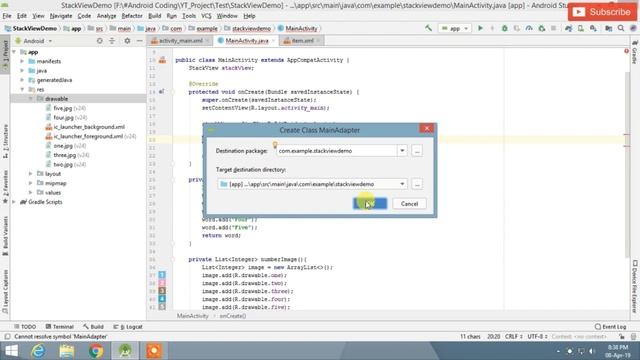Open File Explorer from the taskbar
640x360 pixels.
[67, 351]
